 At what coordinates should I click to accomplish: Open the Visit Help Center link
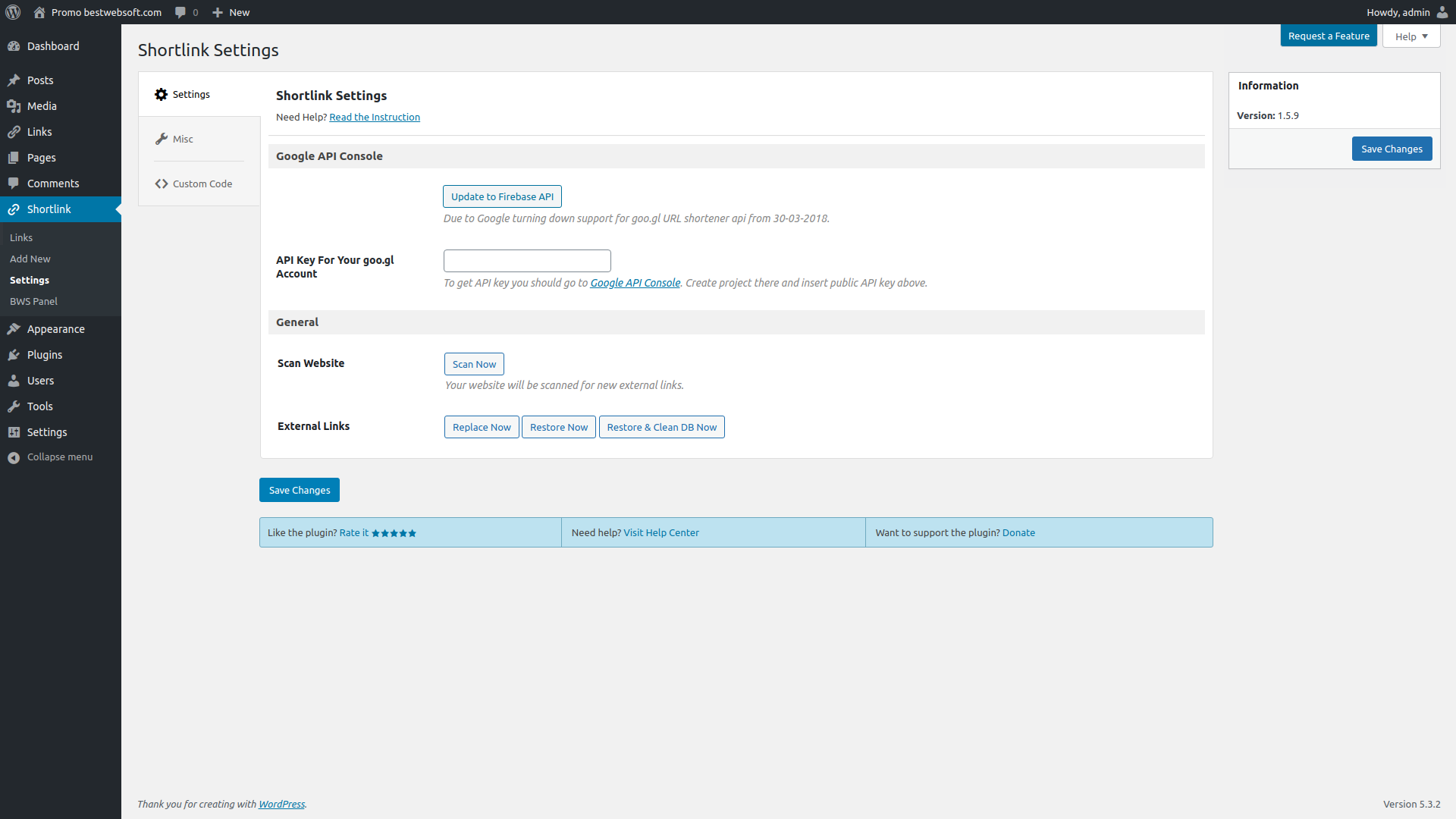(x=661, y=533)
